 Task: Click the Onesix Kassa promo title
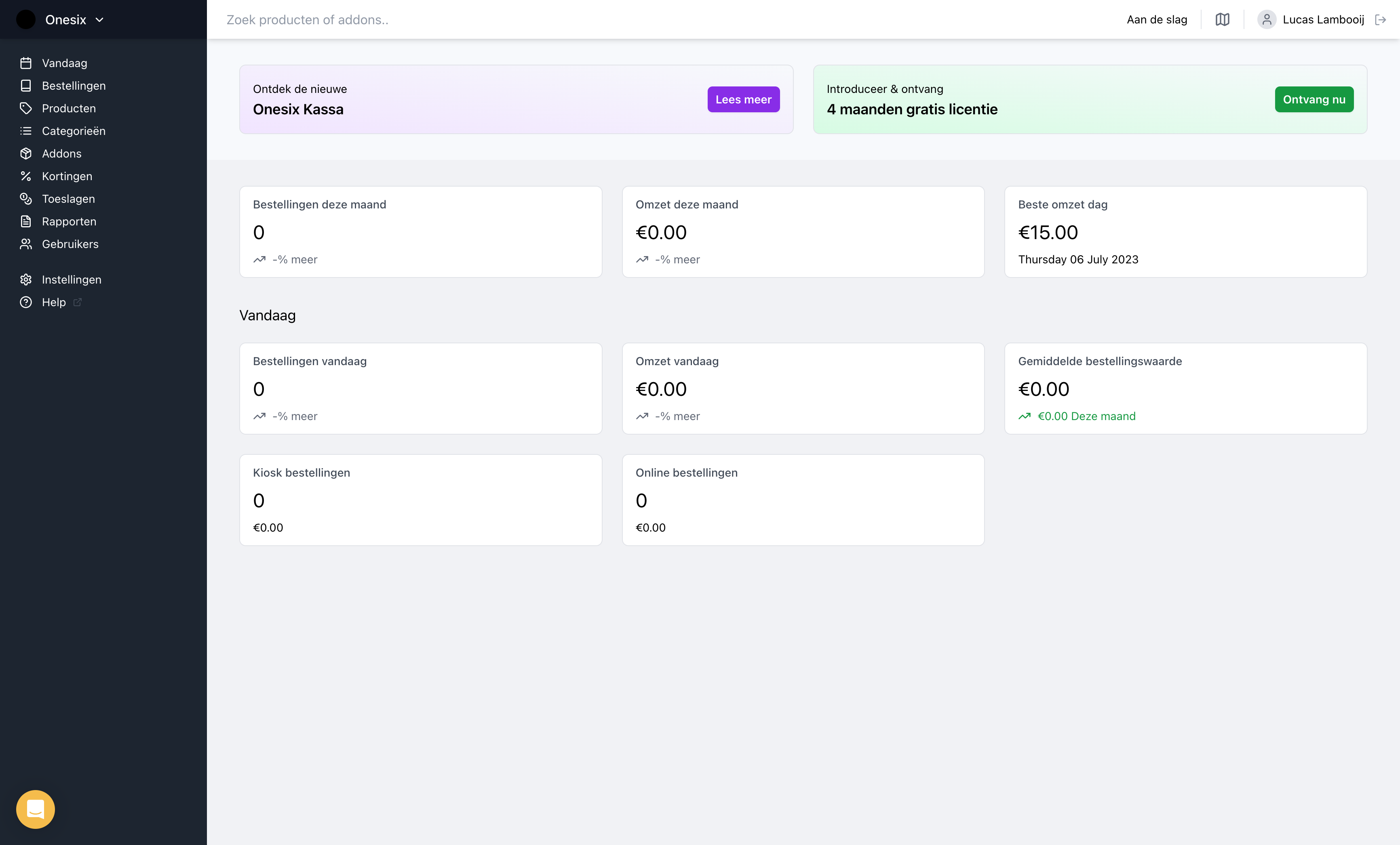pyautogui.click(x=298, y=109)
